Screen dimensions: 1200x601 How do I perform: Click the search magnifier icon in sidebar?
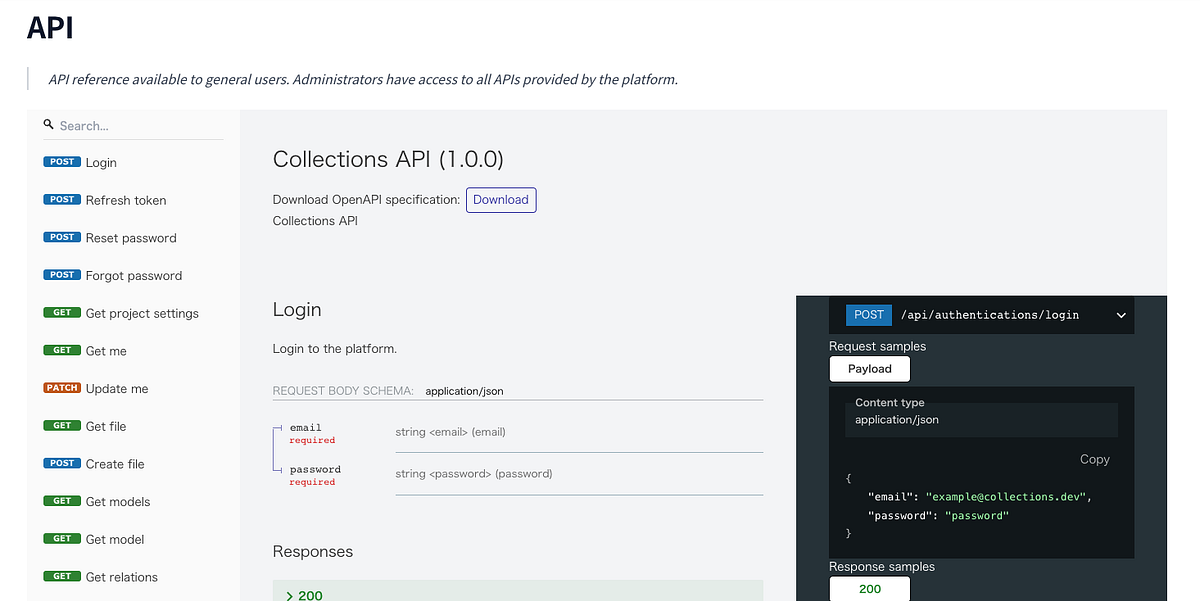pos(48,125)
